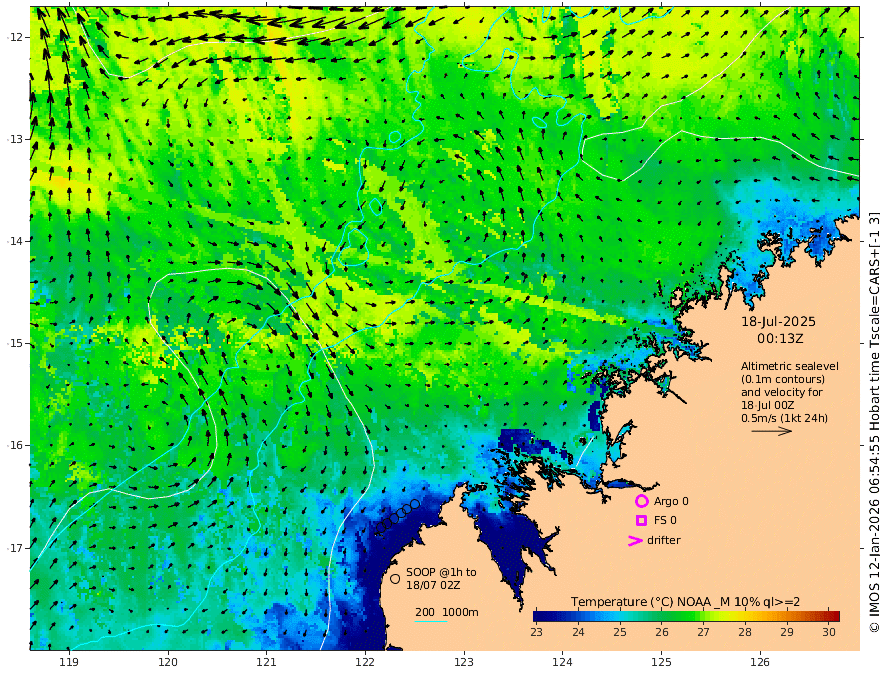
Task: Click longitude axis label 124
Action: (x=562, y=663)
